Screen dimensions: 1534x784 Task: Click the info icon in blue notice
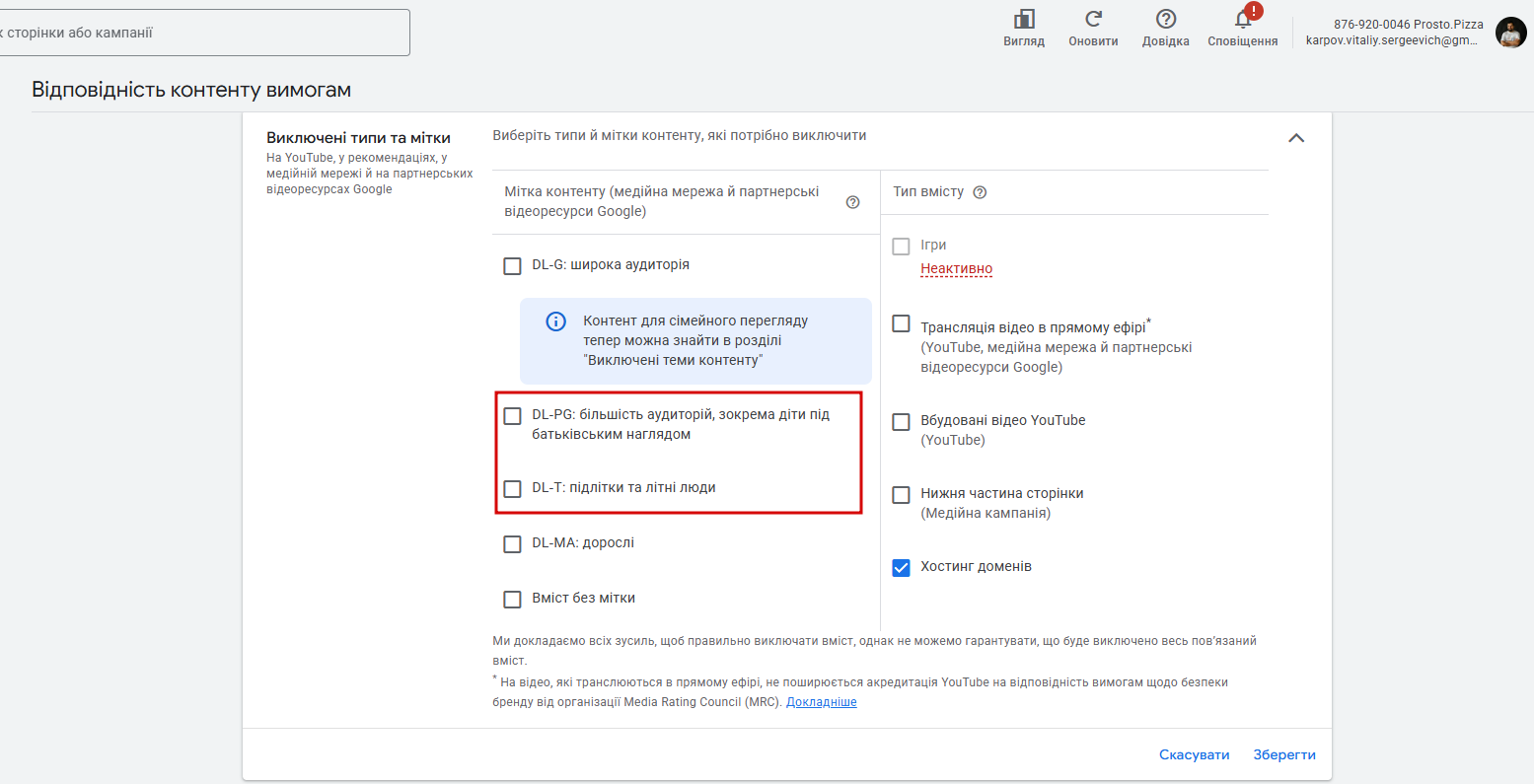[556, 321]
